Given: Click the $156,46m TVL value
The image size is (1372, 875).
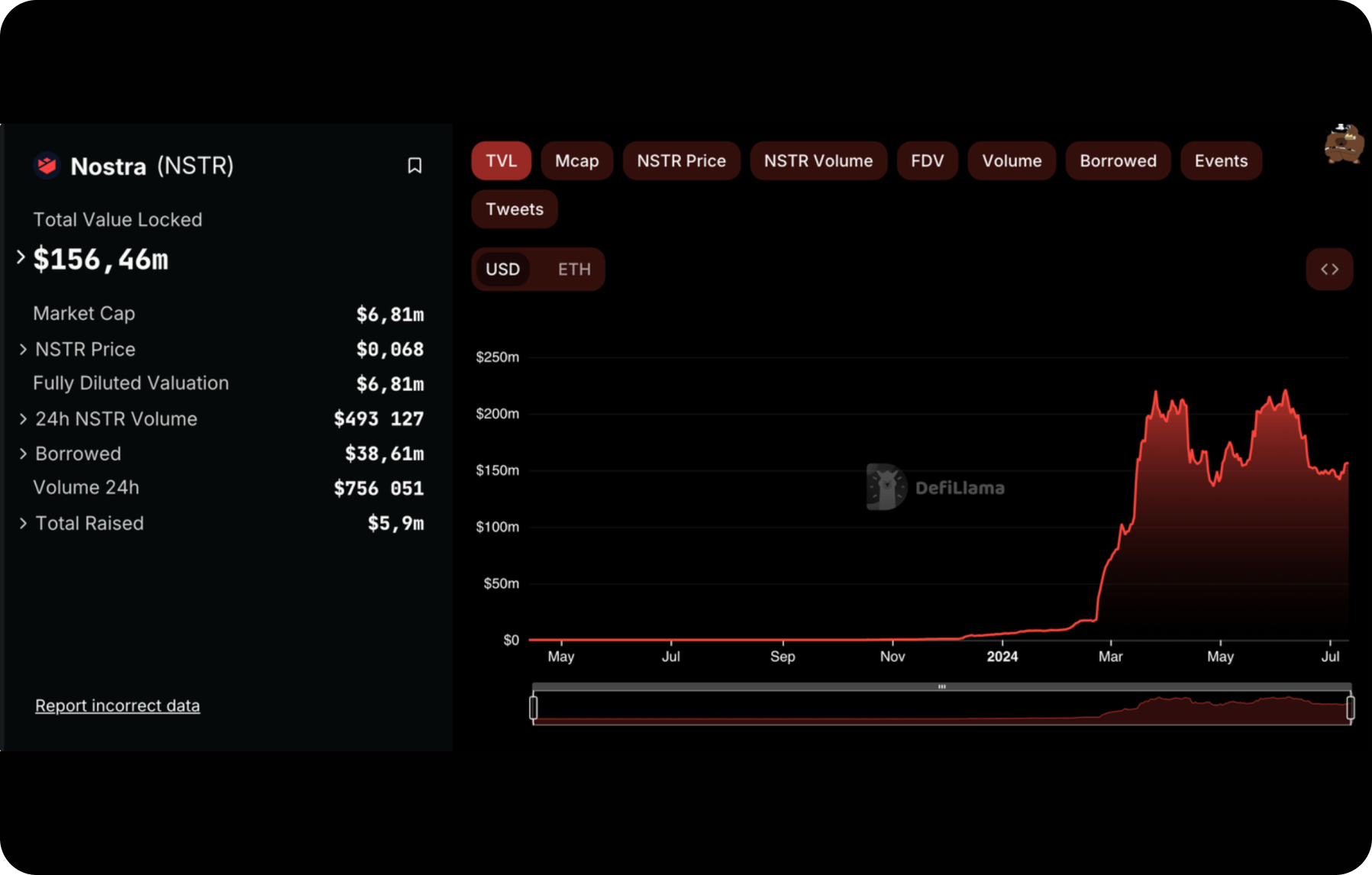Looking at the screenshot, I should pos(101,260).
